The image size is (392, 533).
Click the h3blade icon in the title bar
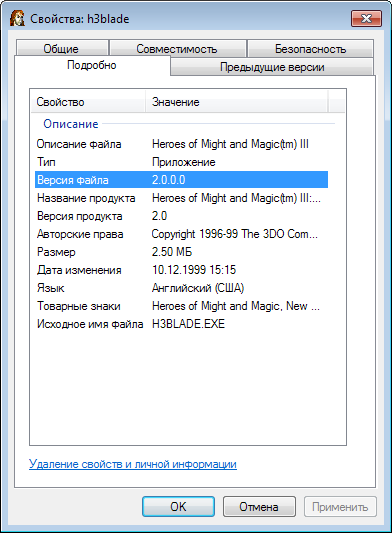point(17,18)
